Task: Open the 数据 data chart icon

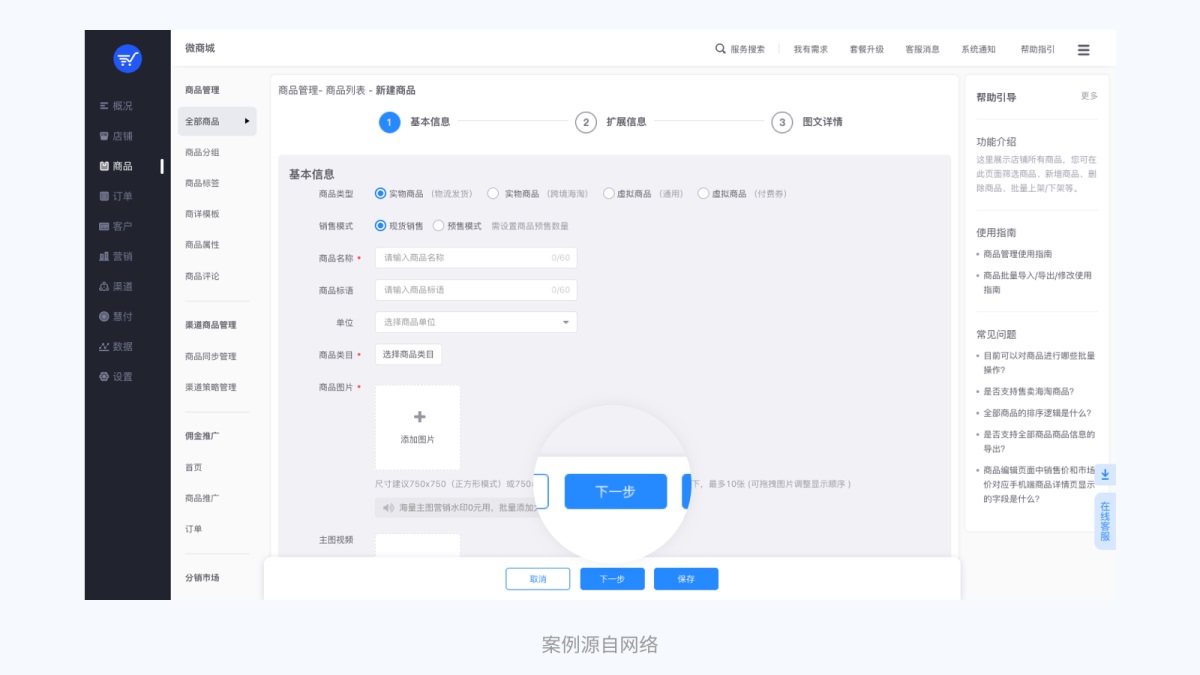Action: [104, 347]
